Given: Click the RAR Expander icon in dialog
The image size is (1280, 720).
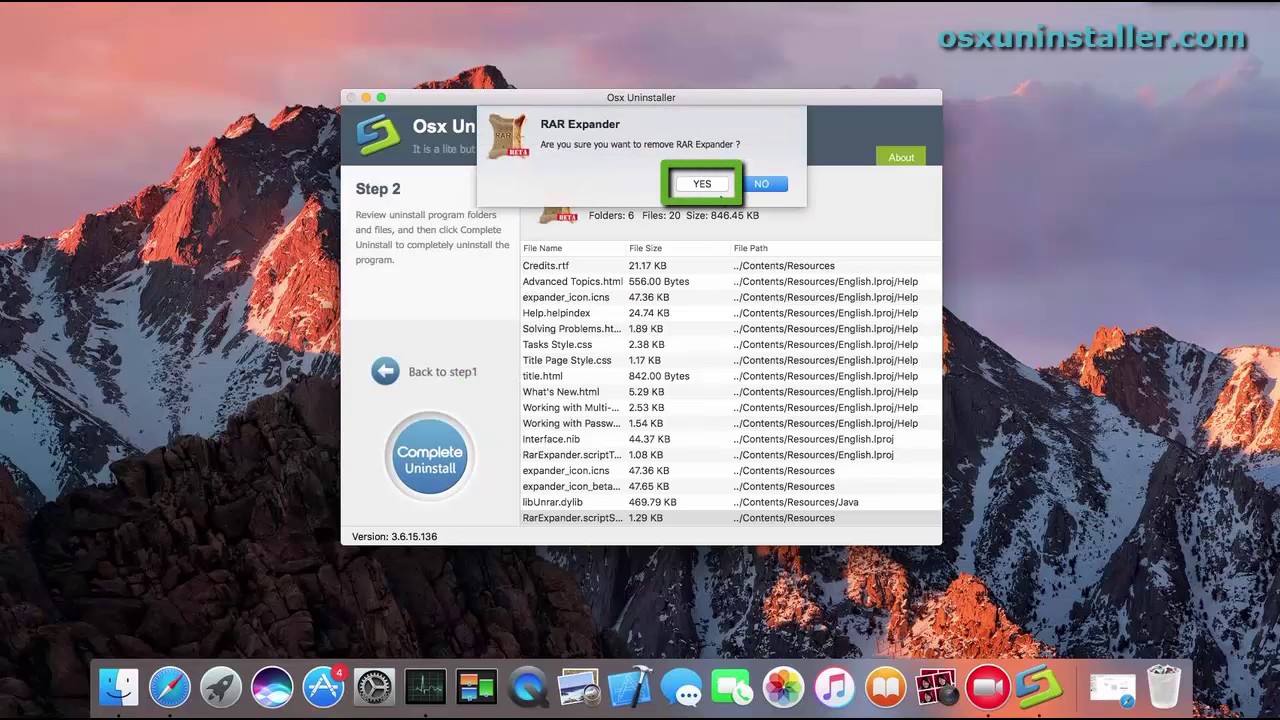Looking at the screenshot, I should click(509, 136).
